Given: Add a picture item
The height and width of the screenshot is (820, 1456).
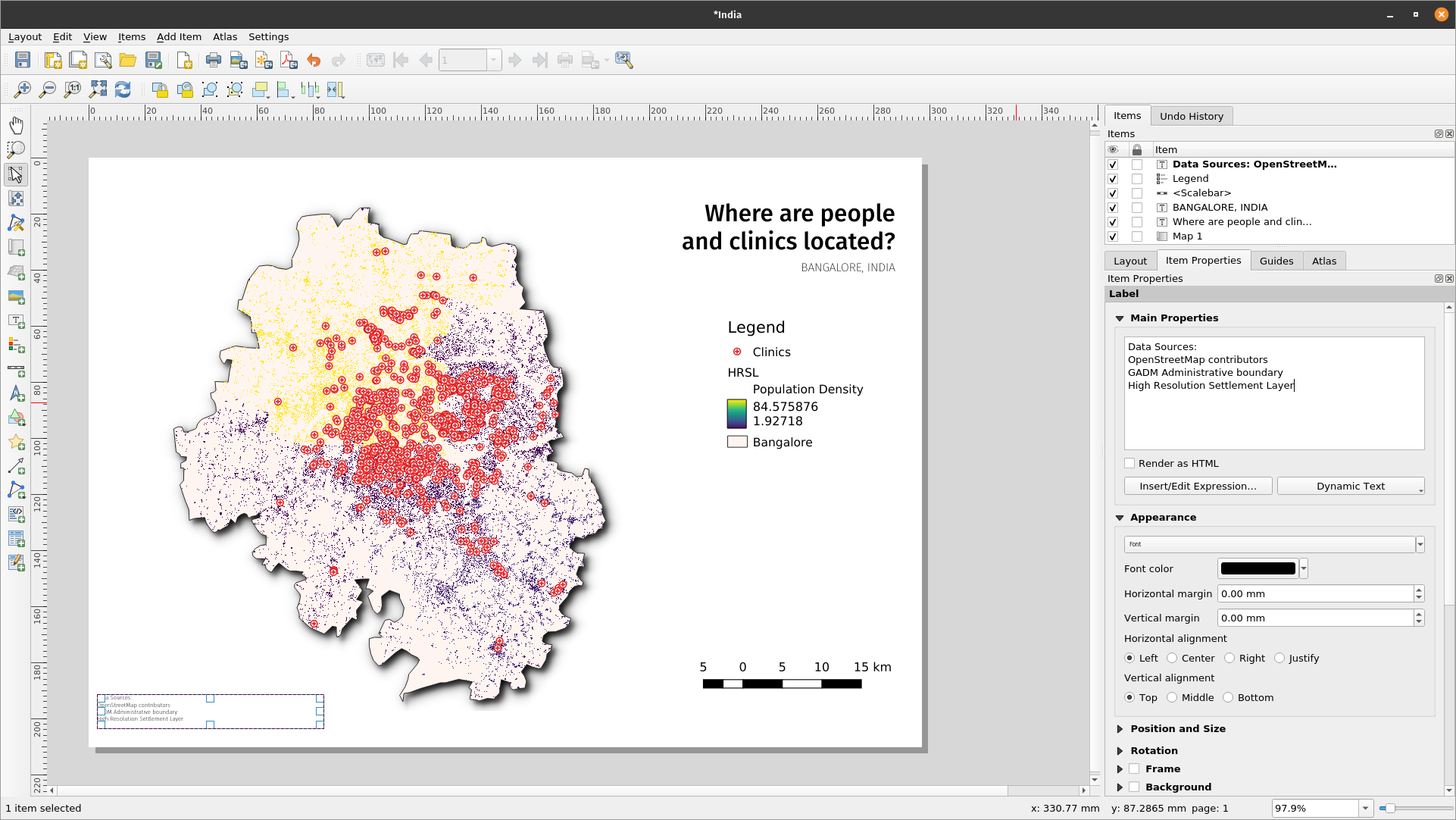Looking at the screenshot, I should click(16, 296).
